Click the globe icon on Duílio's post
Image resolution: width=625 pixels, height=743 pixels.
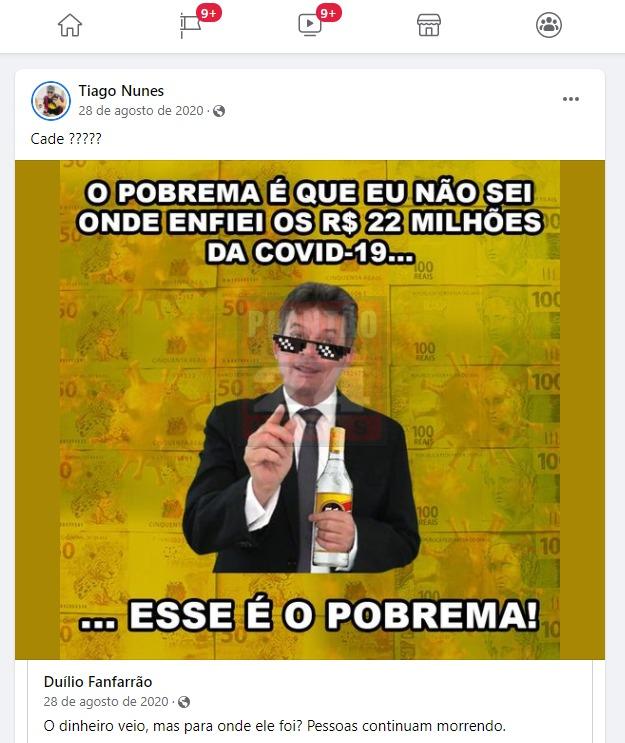(184, 702)
